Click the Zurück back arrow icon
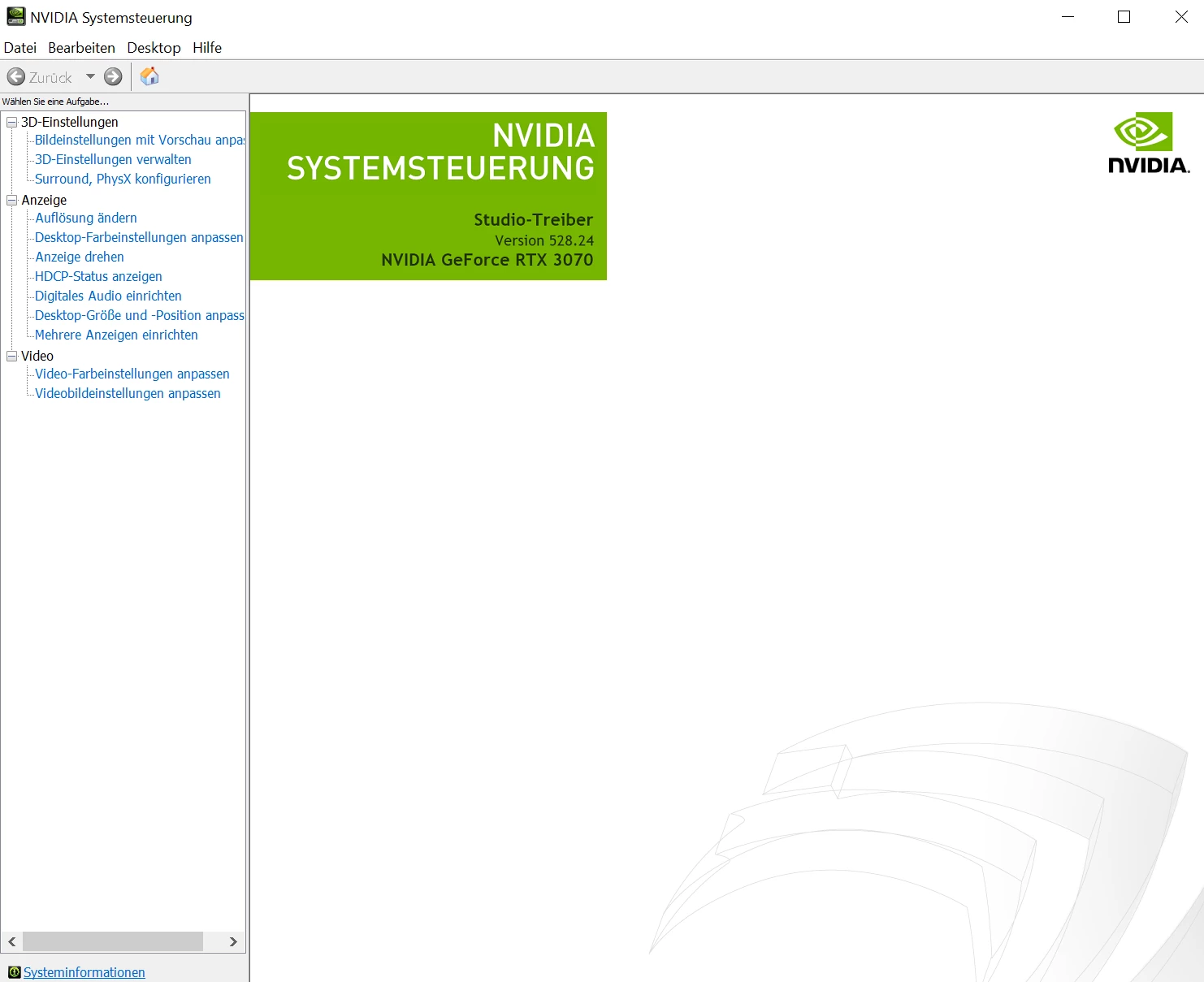 [16, 77]
